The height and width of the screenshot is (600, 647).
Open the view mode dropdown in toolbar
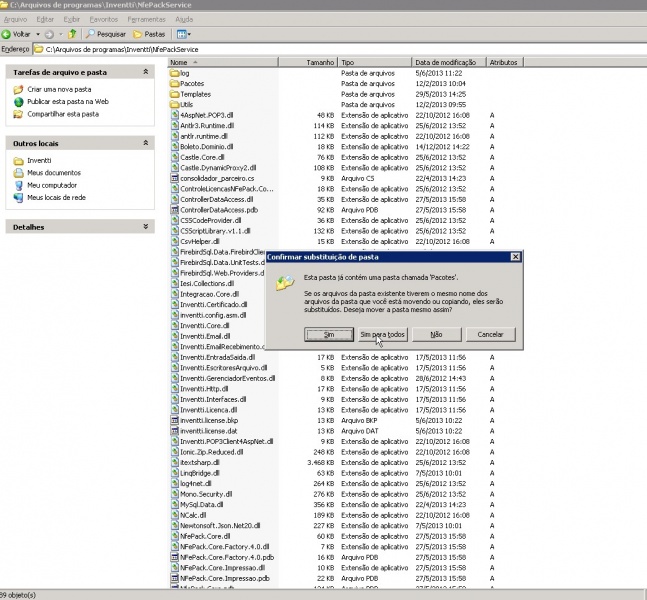185,34
